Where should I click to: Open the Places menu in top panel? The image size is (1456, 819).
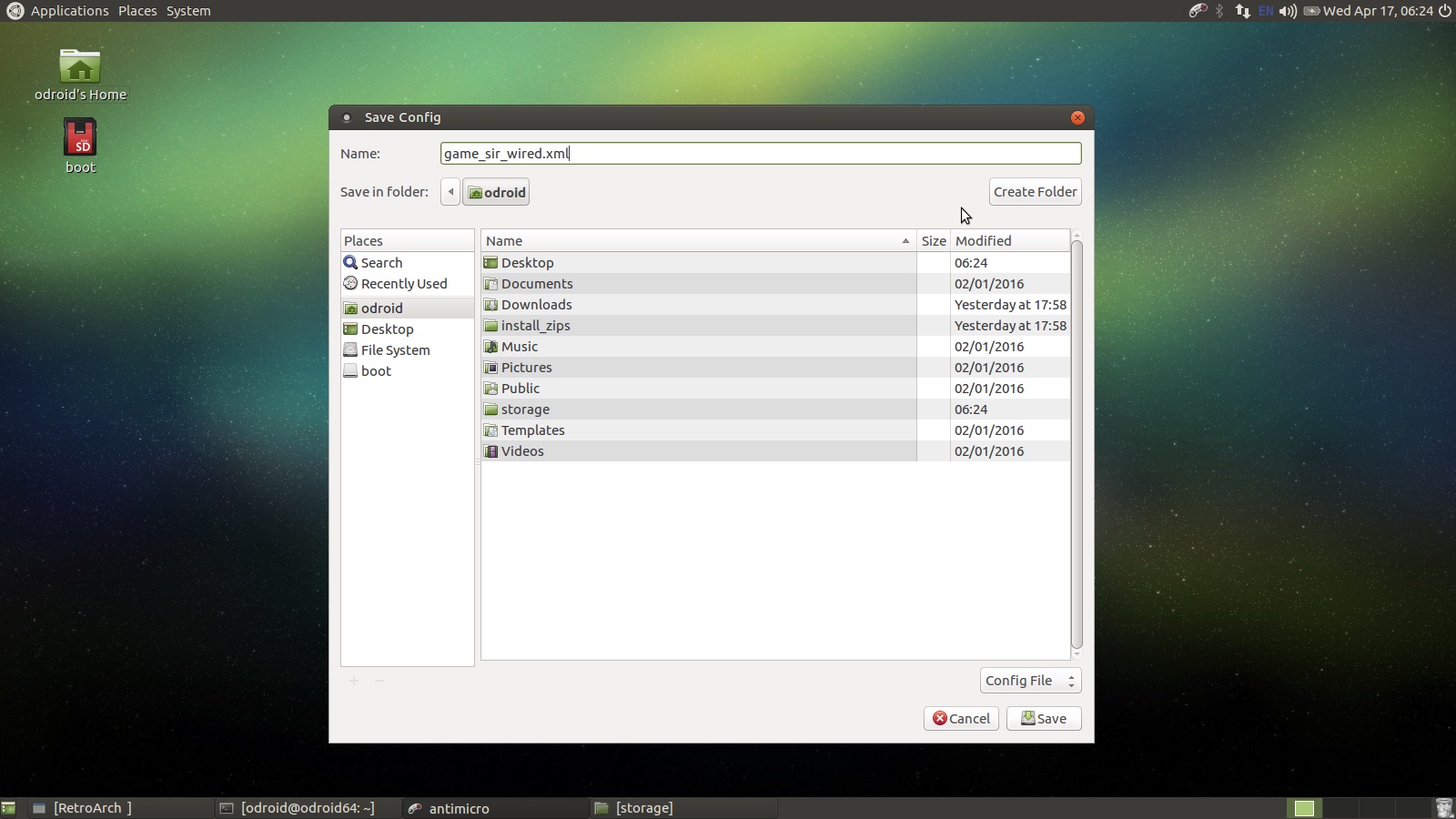[x=137, y=11]
